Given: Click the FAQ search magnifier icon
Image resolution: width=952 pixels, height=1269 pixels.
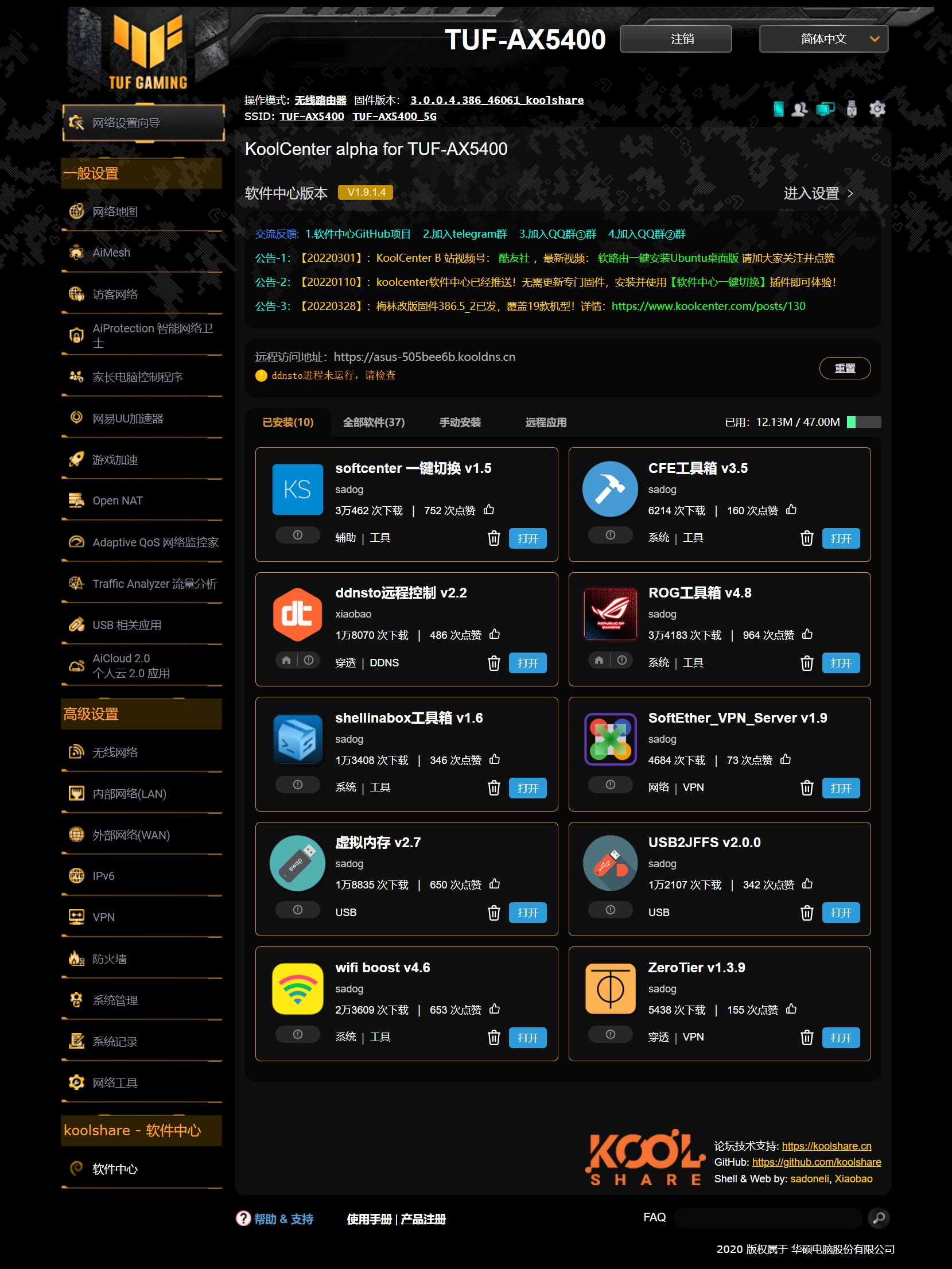Looking at the screenshot, I should click(x=878, y=1217).
